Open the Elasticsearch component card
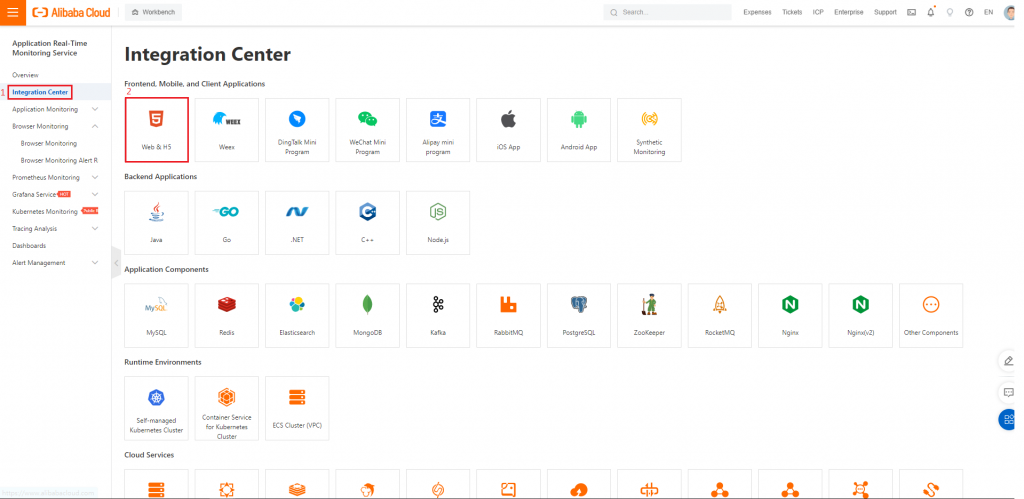Image resolution: width=1024 pixels, height=499 pixels. point(297,315)
